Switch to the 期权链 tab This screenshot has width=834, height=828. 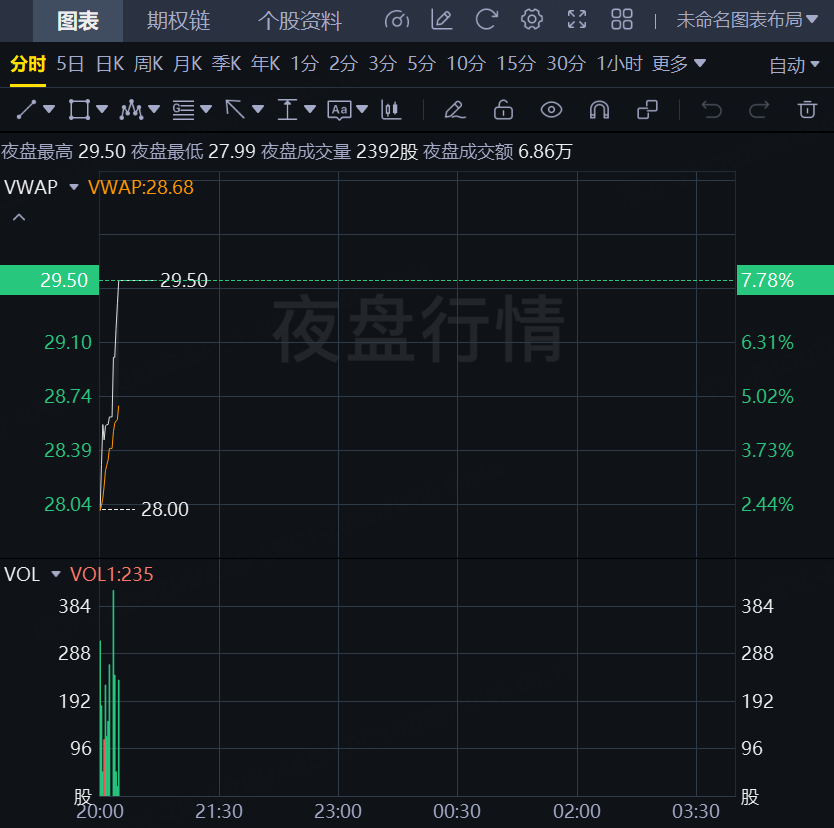[178, 20]
